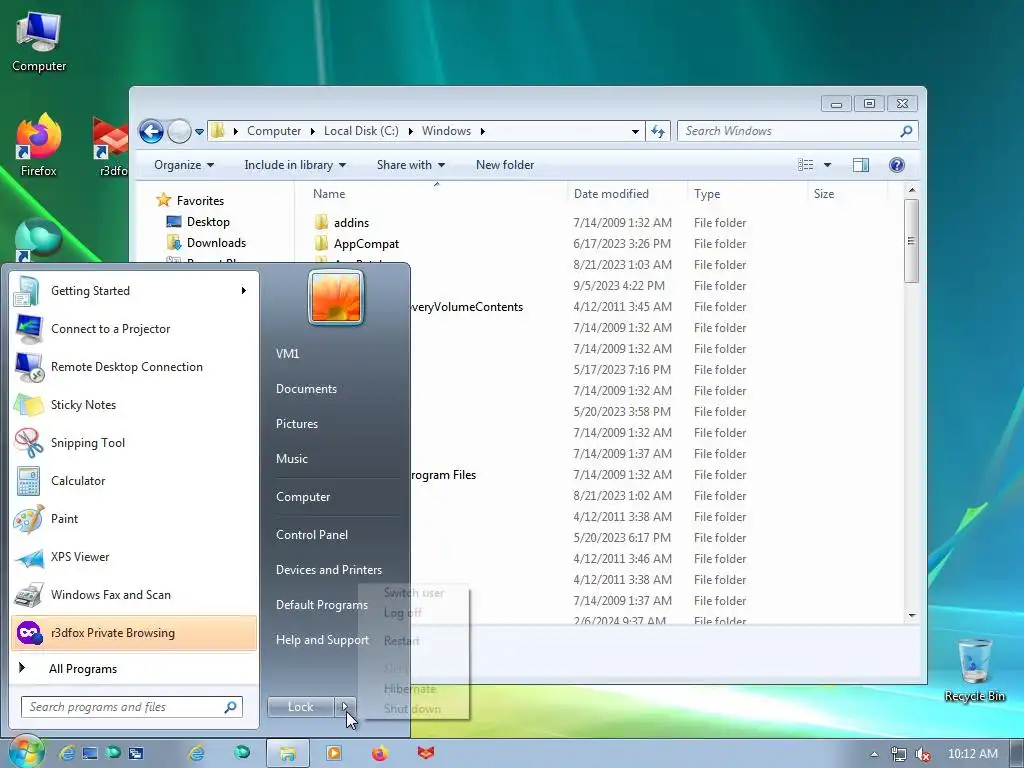Open Windows Media Player from the taskbar

pyautogui.click(x=334, y=753)
